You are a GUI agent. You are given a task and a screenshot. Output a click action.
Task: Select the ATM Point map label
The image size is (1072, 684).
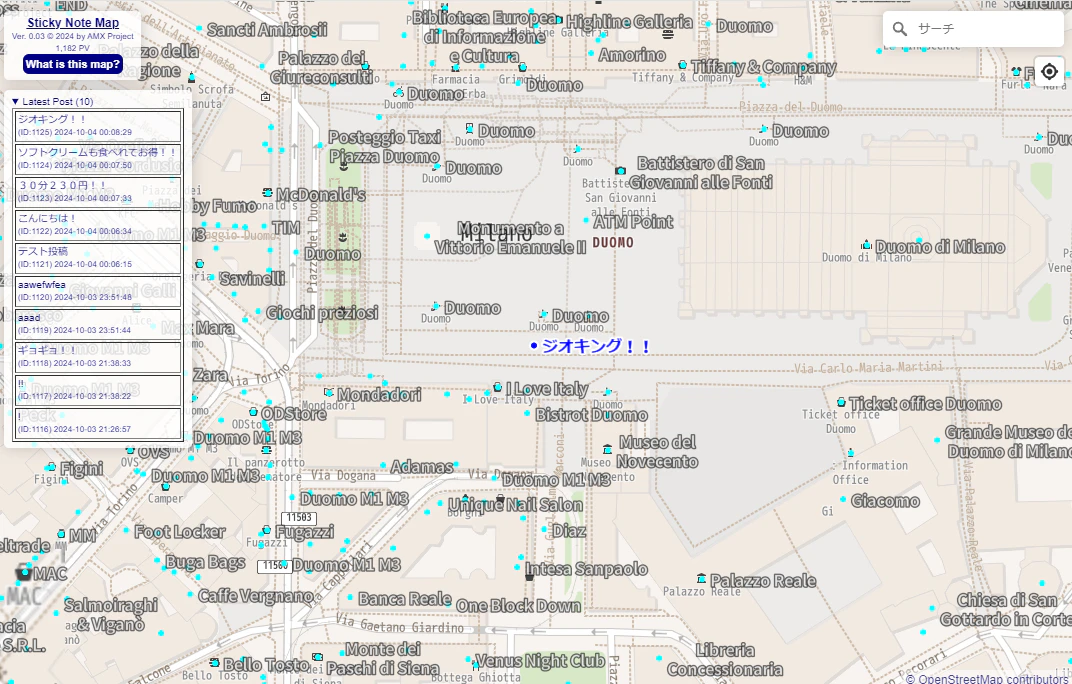(x=633, y=222)
